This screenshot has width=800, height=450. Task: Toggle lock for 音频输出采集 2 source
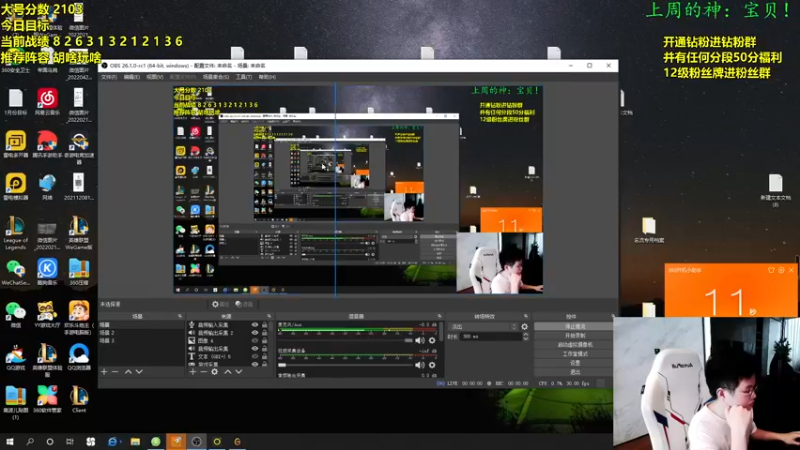pyautogui.click(x=264, y=333)
